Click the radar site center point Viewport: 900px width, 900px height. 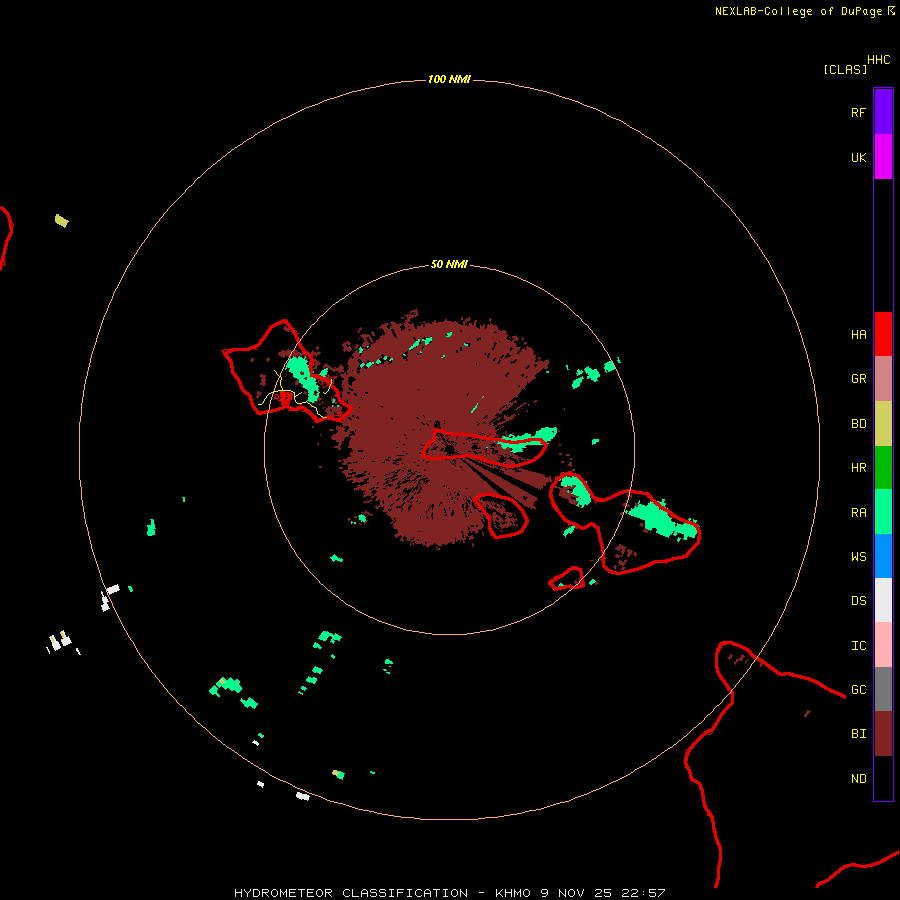click(449, 449)
